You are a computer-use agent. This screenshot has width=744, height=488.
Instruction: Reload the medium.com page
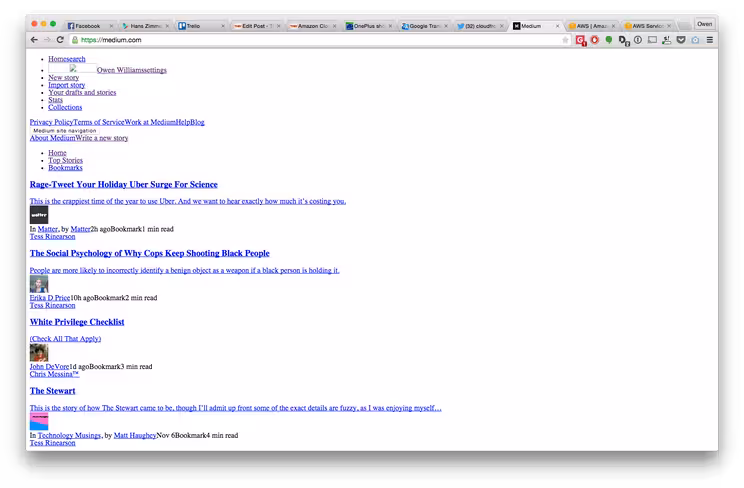coord(60,40)
